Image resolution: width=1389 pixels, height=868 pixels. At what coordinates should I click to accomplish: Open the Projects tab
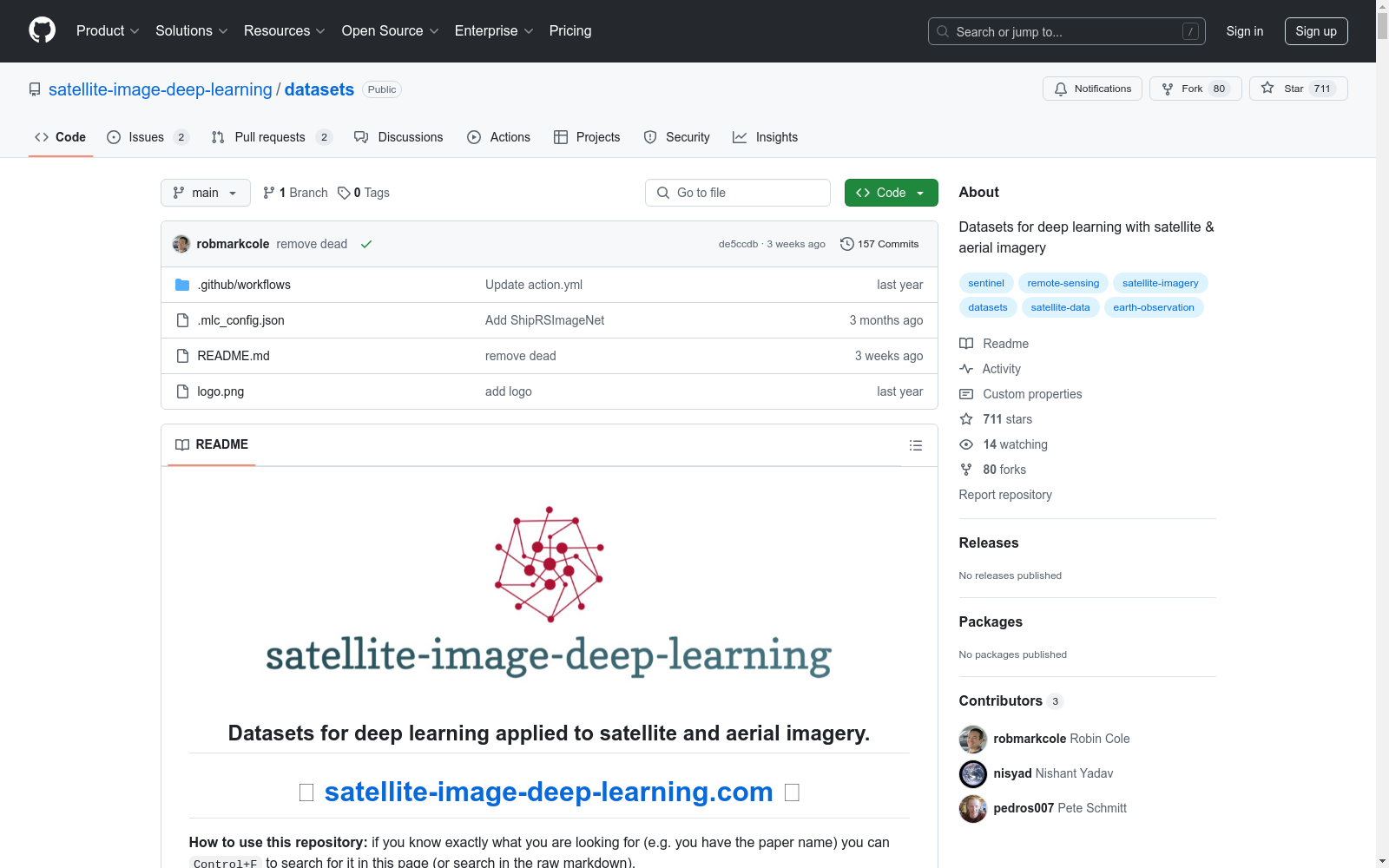coord(587,137)
